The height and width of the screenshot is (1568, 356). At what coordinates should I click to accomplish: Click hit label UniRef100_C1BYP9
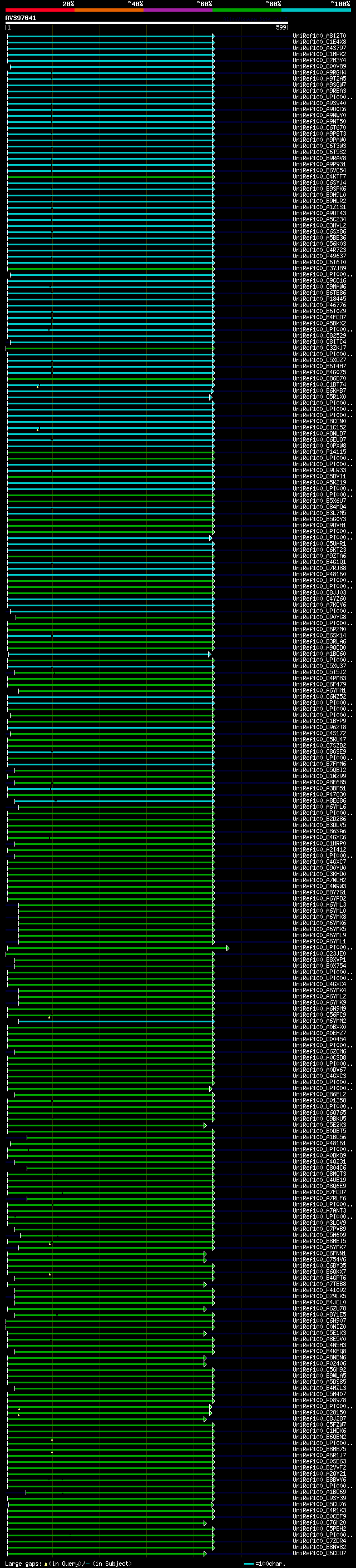[x=319, y=721]
